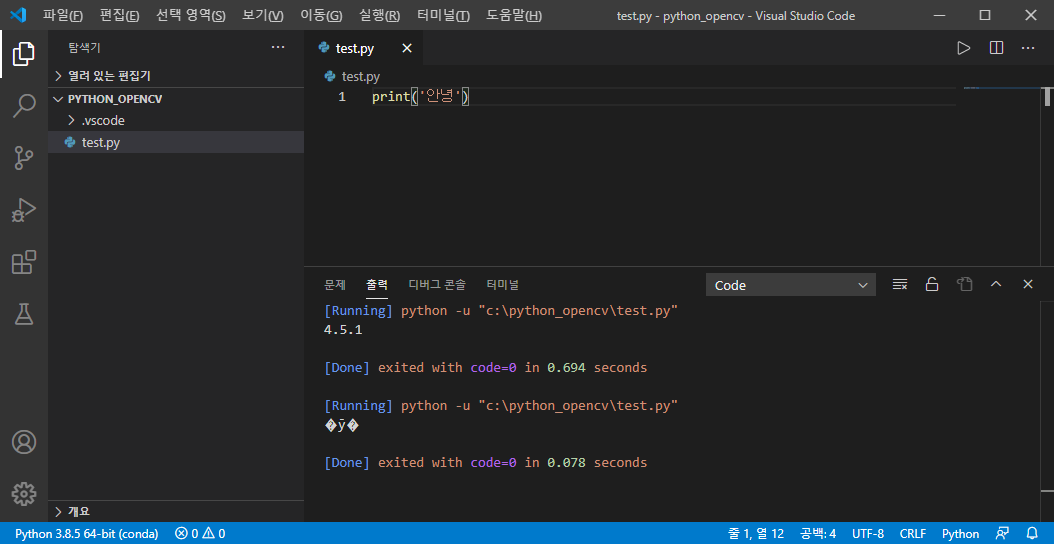Change end of line sequence CRLF

(x=913, y=534)
